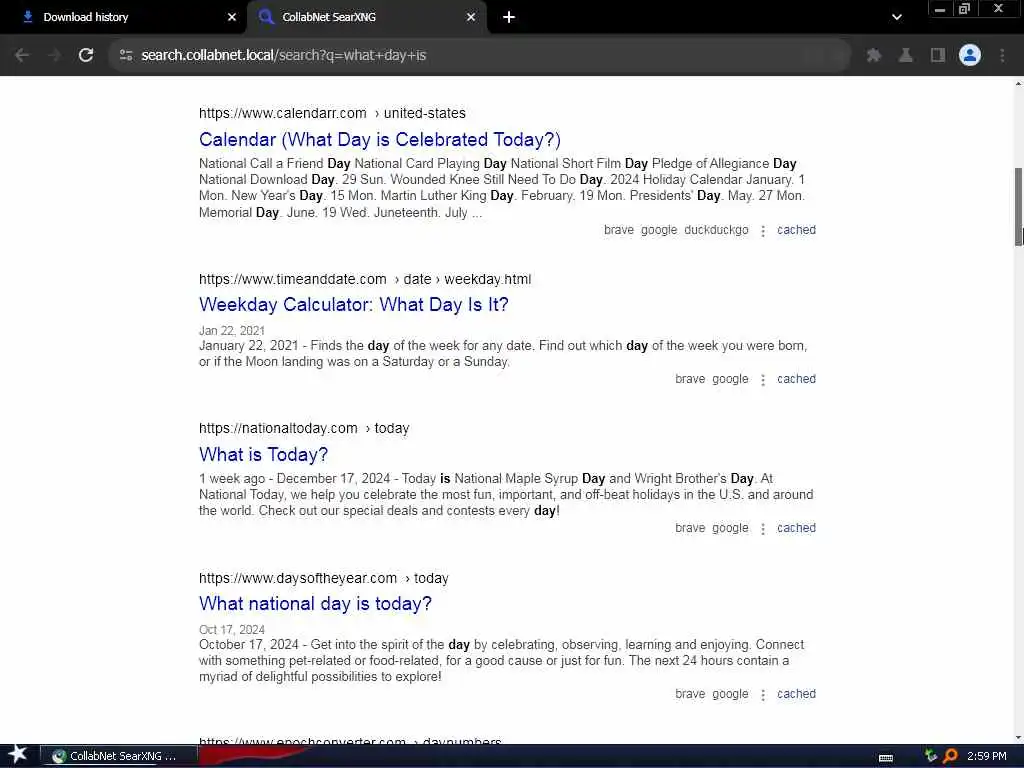The height and width of the screenshot is (768, 1024).
Task: Open the What is Today? result
Action: pyautogui.click(x=263, y=455)
